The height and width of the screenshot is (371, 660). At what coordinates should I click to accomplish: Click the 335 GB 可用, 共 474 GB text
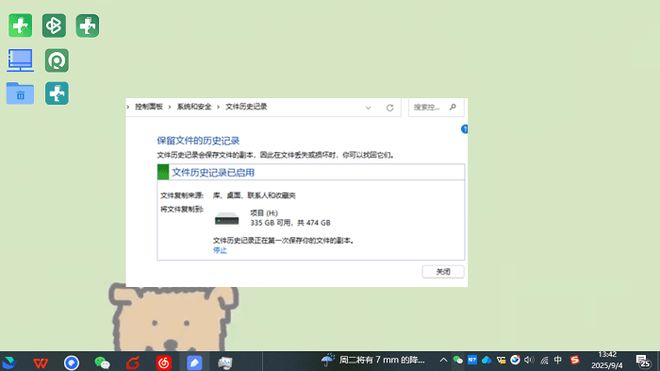click(290, 223)
